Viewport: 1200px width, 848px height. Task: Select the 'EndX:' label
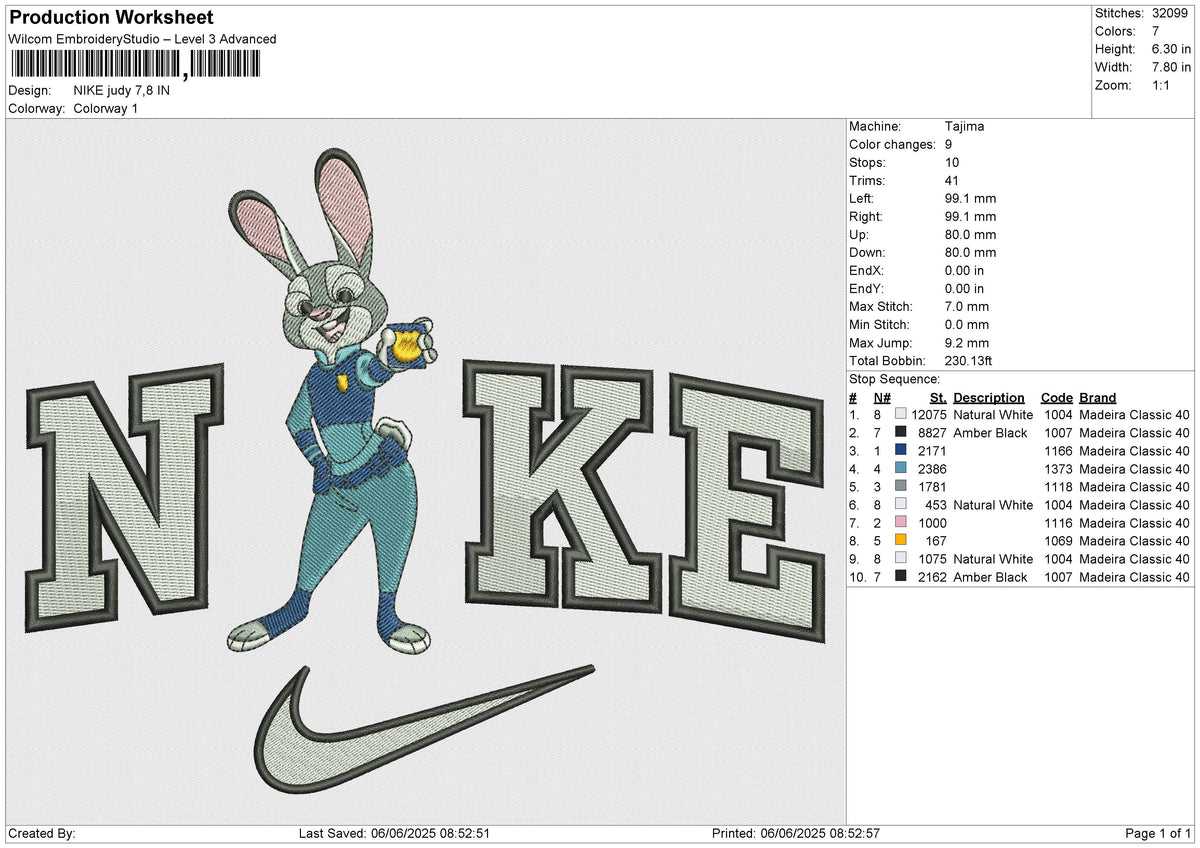867,271
